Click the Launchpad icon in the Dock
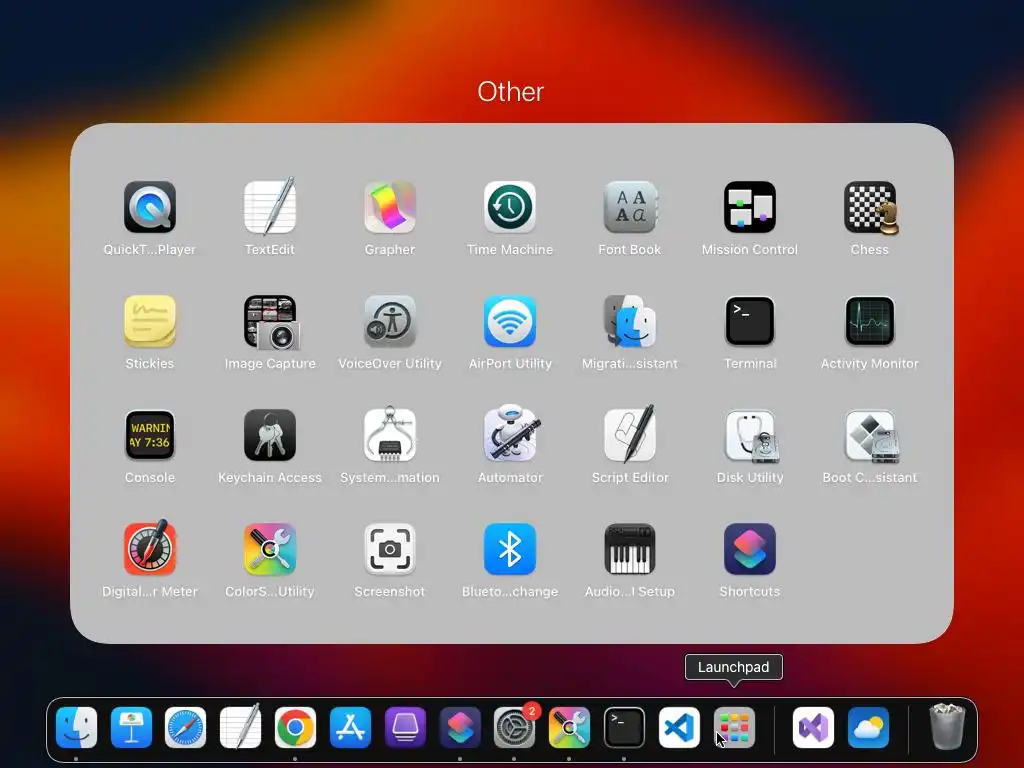This screenshot has height=768, width=1024. click(x=734, y=728)
